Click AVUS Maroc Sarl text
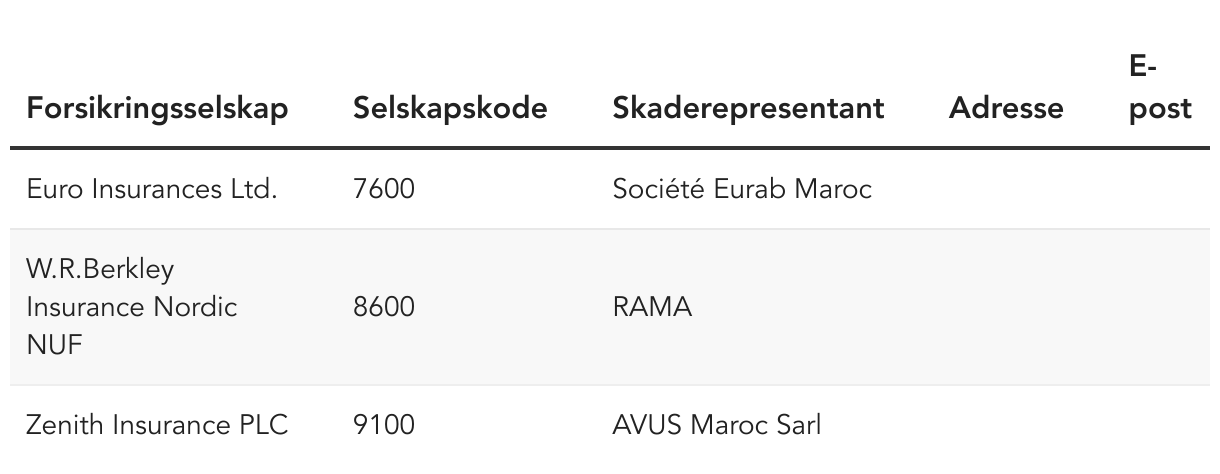1220x474 pixels. click(x=716, y=425)
